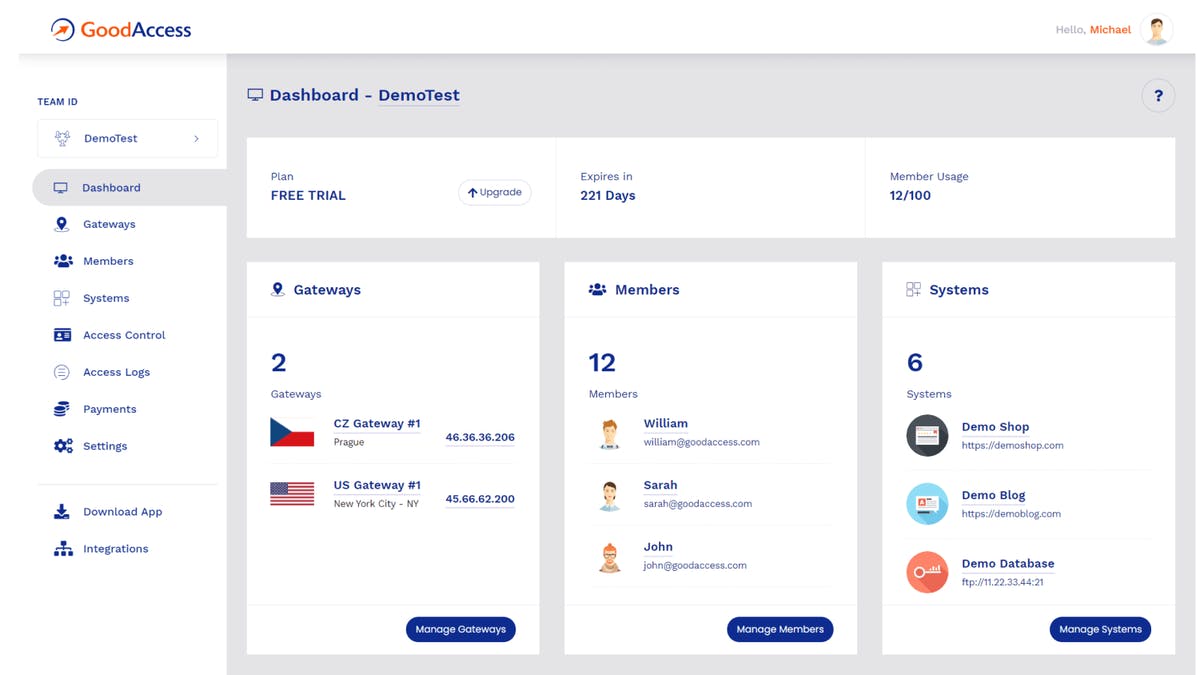Click John's avatar
1200x675 pixels.
(x=610, y=557)
